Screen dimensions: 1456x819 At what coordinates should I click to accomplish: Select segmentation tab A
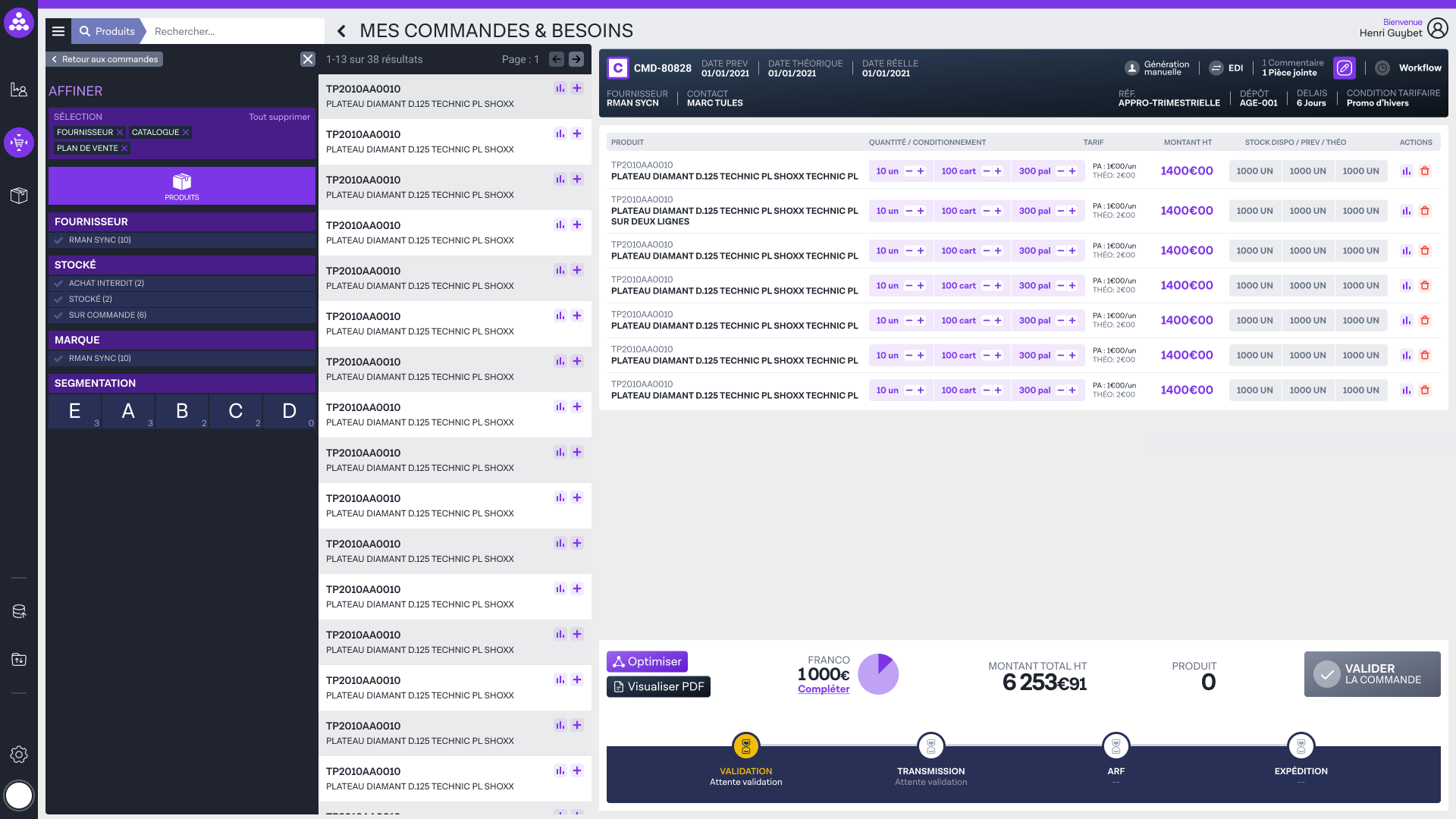pyautogui.click(x=128, y=411)
